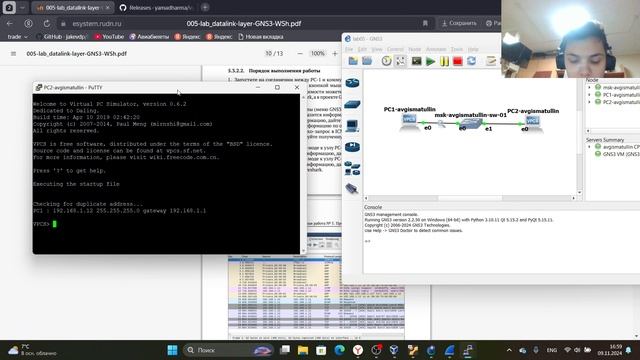Browse security devices in GNS3 sidebar
The width and height of the screenshot is (640, 360).
pos(352,147)
